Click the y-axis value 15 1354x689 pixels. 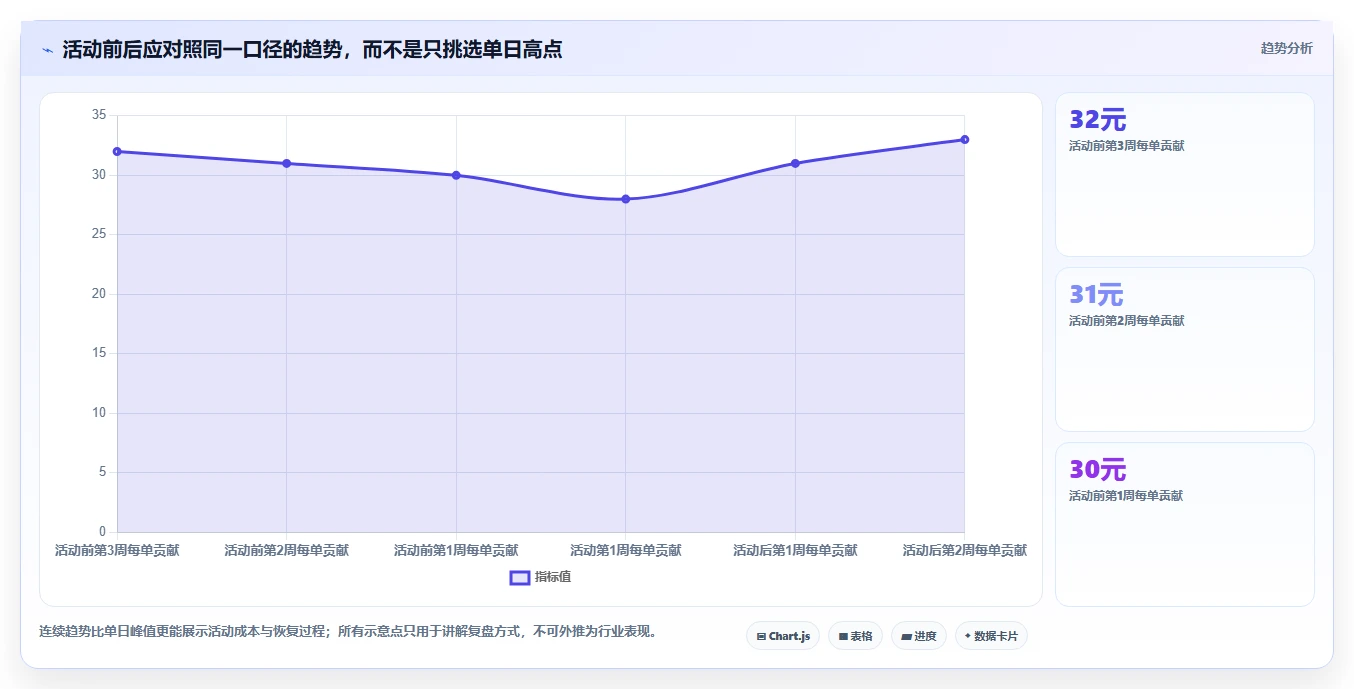pos(99,353)
